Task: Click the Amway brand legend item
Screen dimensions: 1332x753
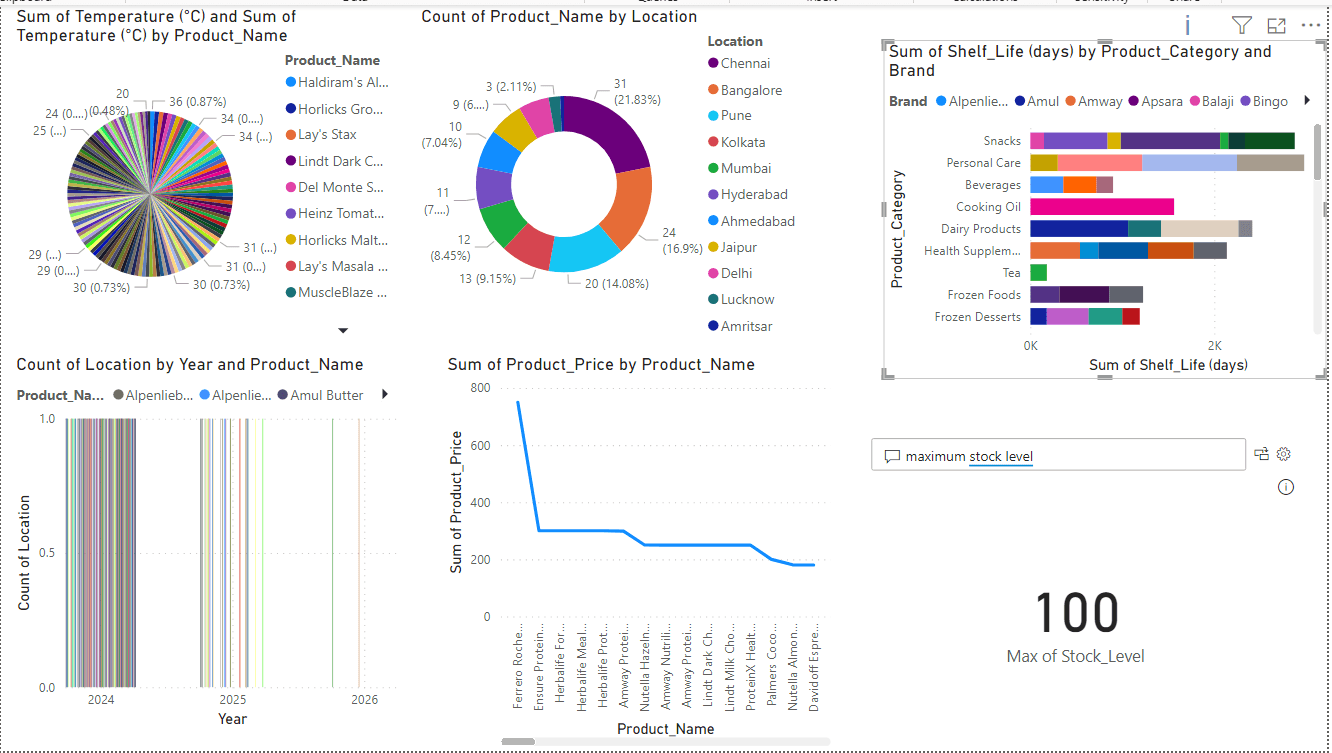Action: click(x=1093, y=101)
